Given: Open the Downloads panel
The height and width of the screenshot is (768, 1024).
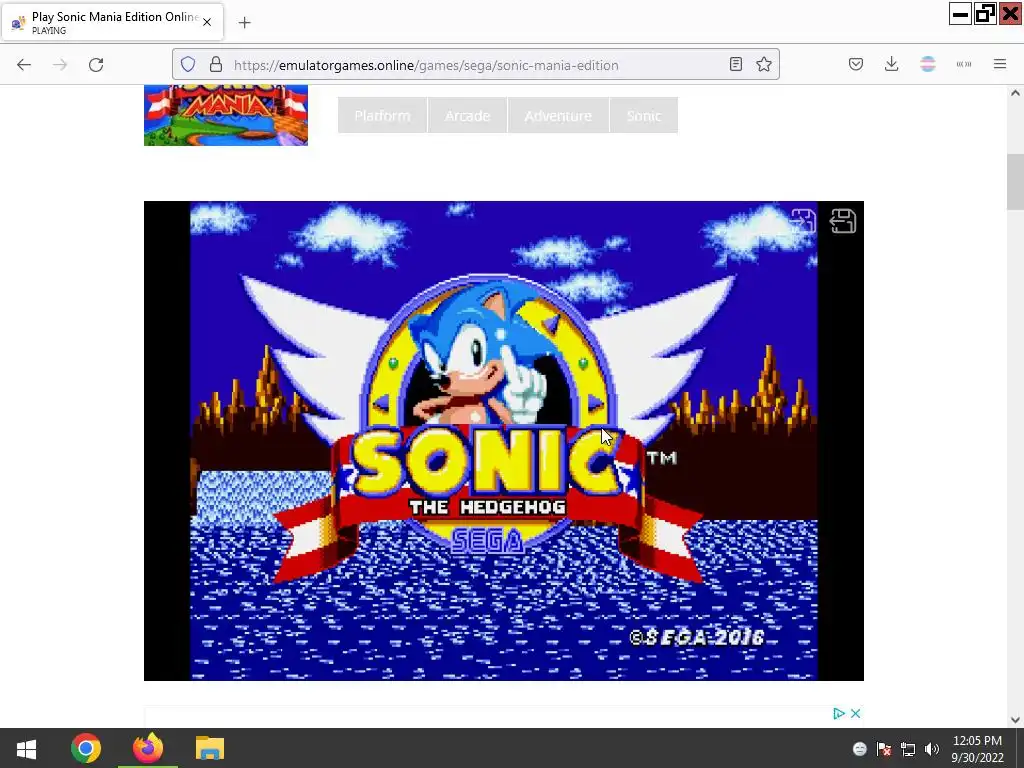Looking at the screenshot, I should point(891,64).
